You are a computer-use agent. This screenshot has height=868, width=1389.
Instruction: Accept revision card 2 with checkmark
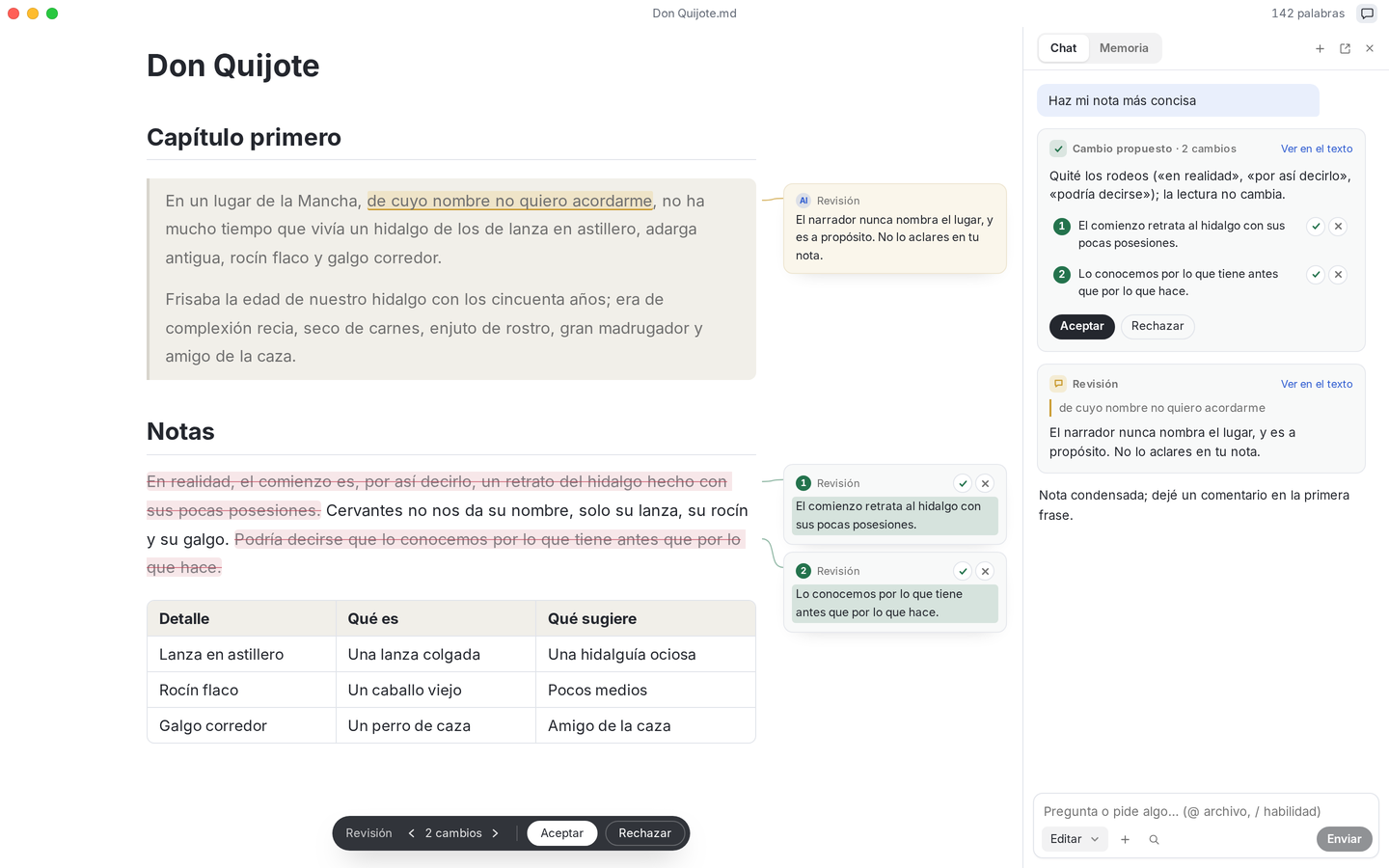coord(963,571)
